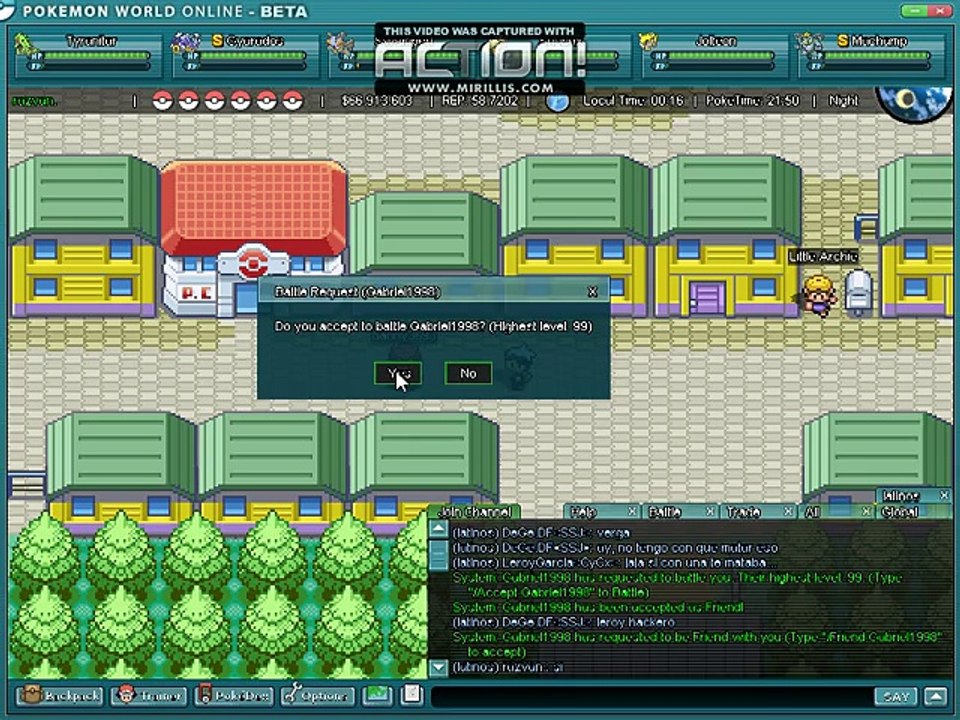Viewport: 960px width, 720px height.
Task: Click 'no tengo con que matar eso' message
Action: pos(615,547)
